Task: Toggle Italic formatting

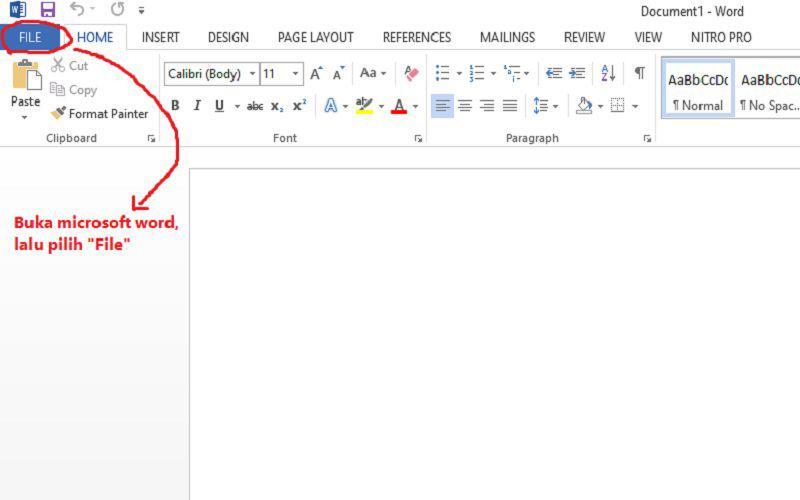Action: (197, 106)
